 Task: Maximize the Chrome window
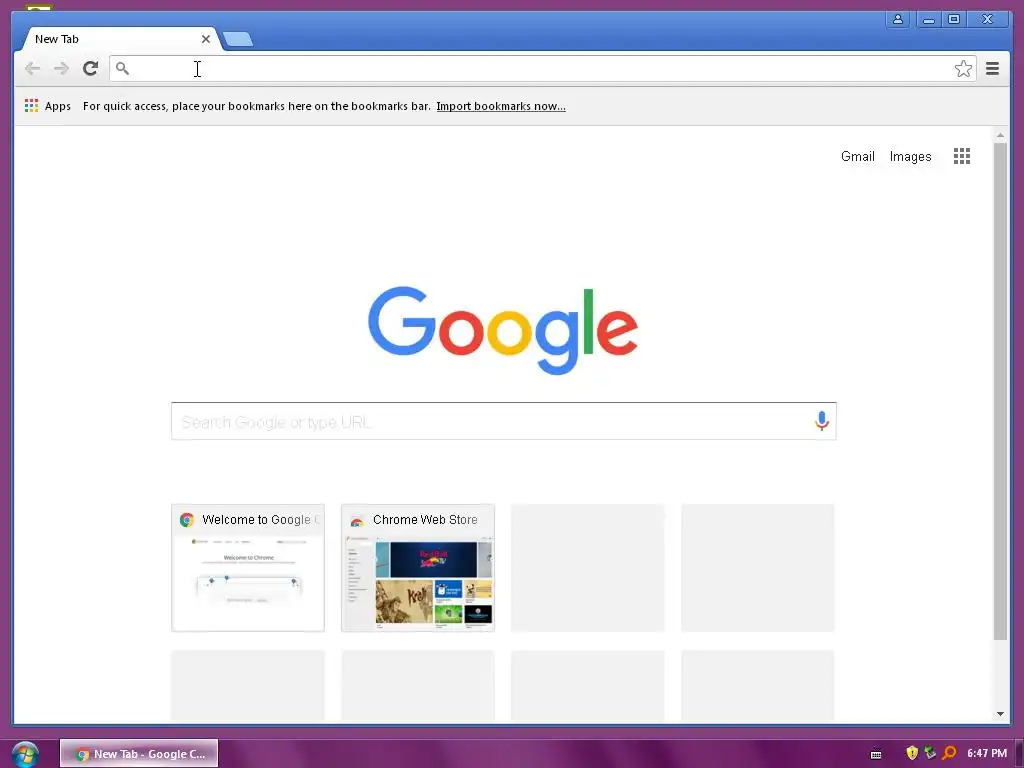[x=953, y=20]
